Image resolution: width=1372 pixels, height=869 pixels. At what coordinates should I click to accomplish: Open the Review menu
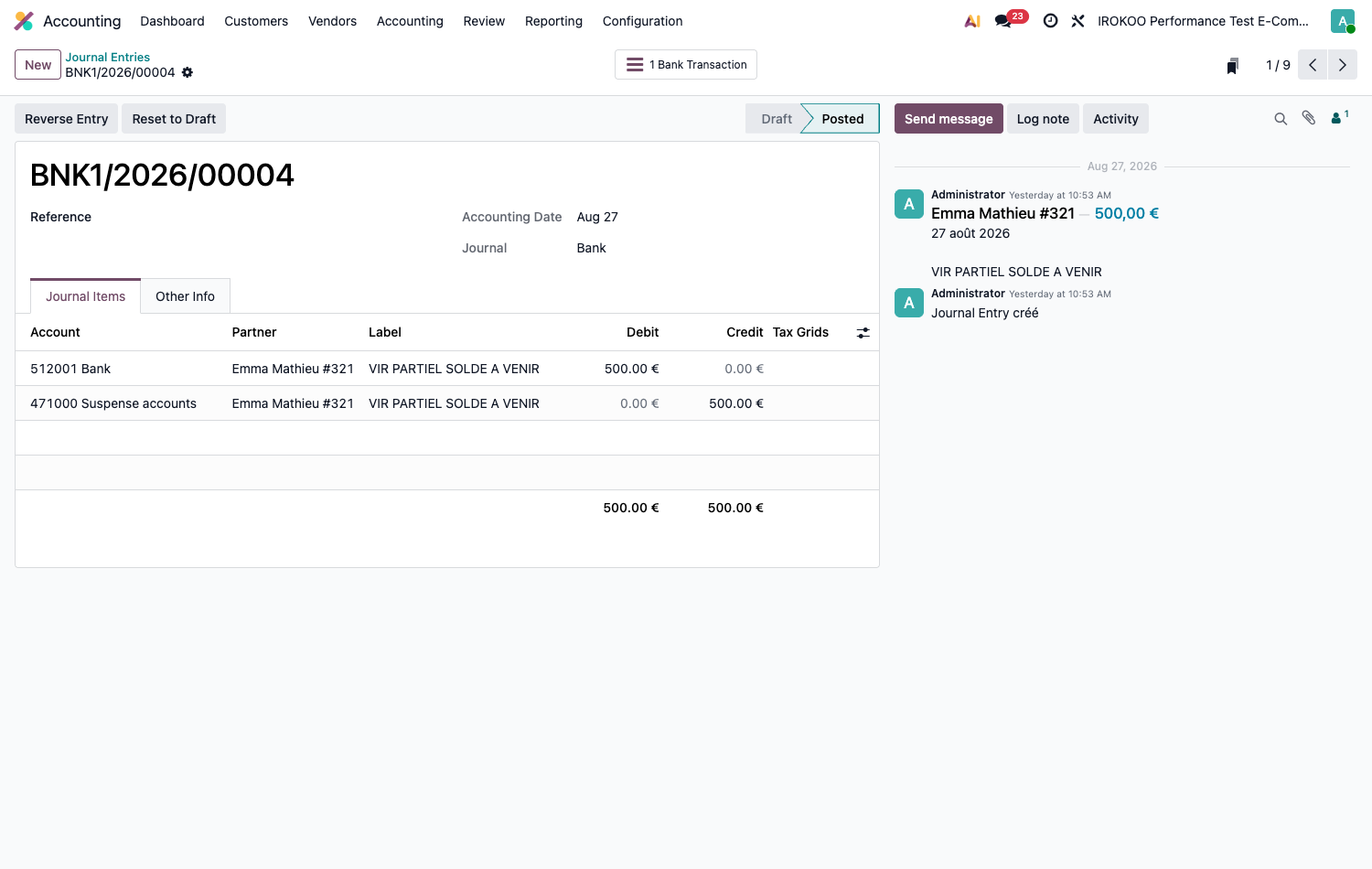point(484,21)
